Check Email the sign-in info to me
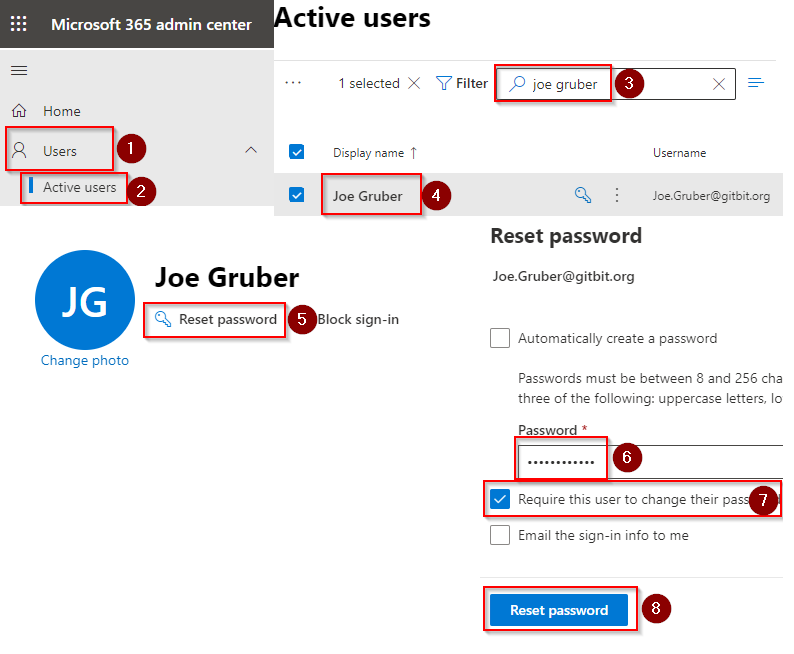Image resolution: width=794 pixels, height=654 pixels. click(500, 535)
